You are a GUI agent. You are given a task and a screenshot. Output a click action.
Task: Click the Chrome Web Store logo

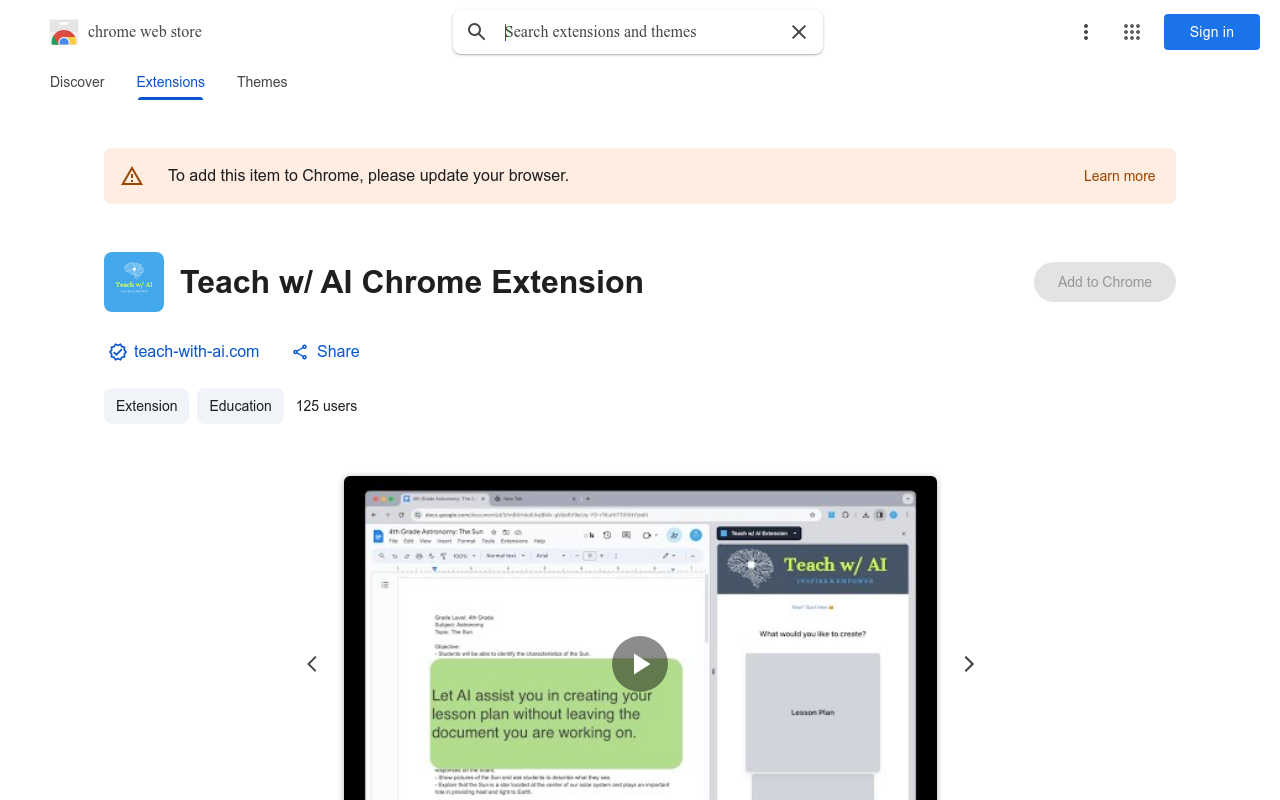point(64,32)
